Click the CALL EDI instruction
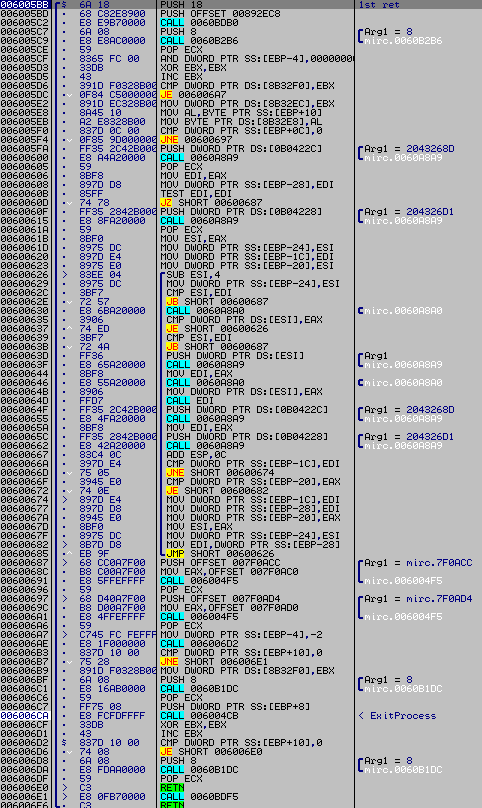482x808 pixels. (186, 400)
